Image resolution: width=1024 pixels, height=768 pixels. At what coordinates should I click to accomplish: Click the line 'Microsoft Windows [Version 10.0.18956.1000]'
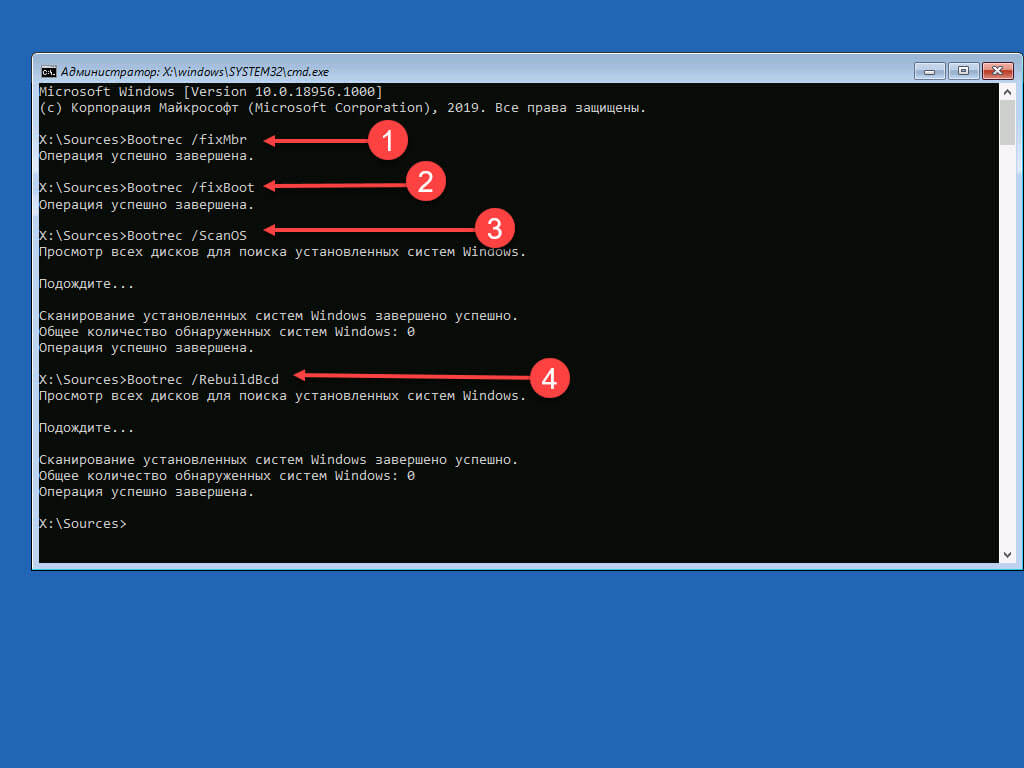click(211, 91)
